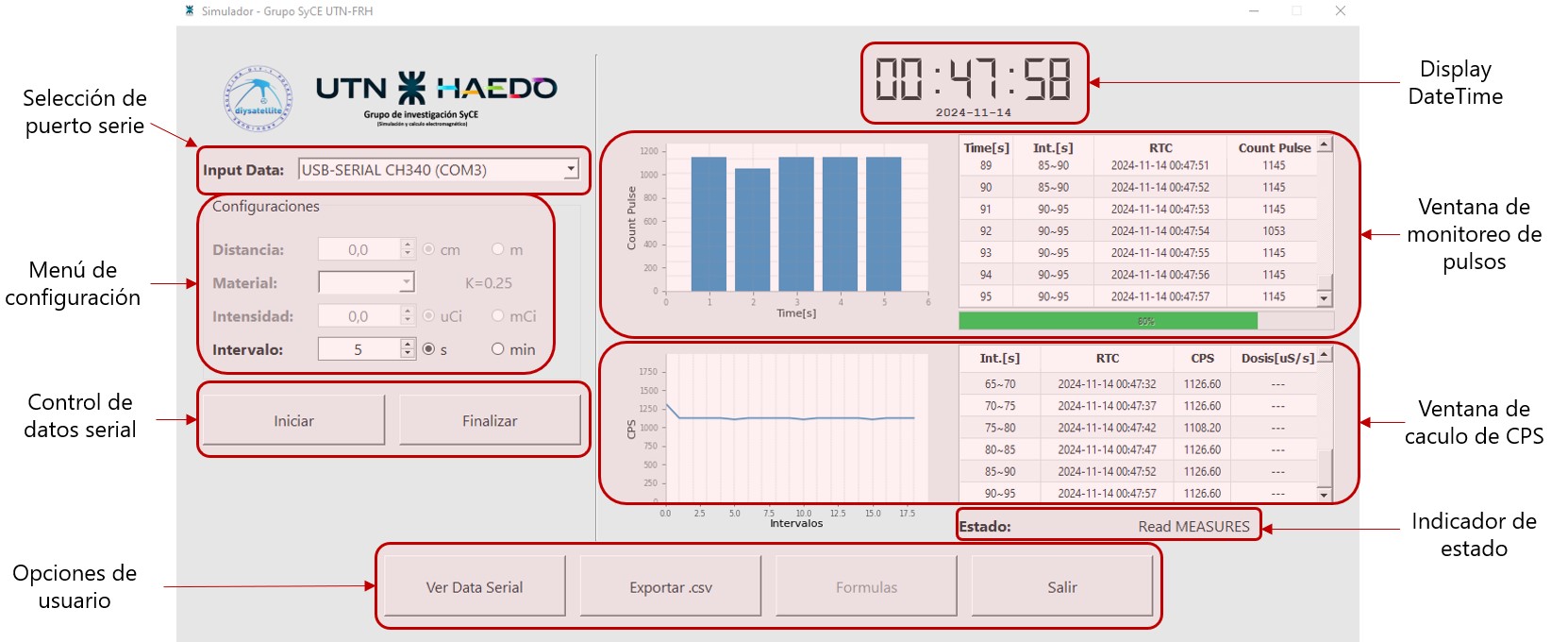Click the 70~75 interval row
Image resolution: width=1568 pixels, height=642 pixels.
click(x=1139, y=406)
